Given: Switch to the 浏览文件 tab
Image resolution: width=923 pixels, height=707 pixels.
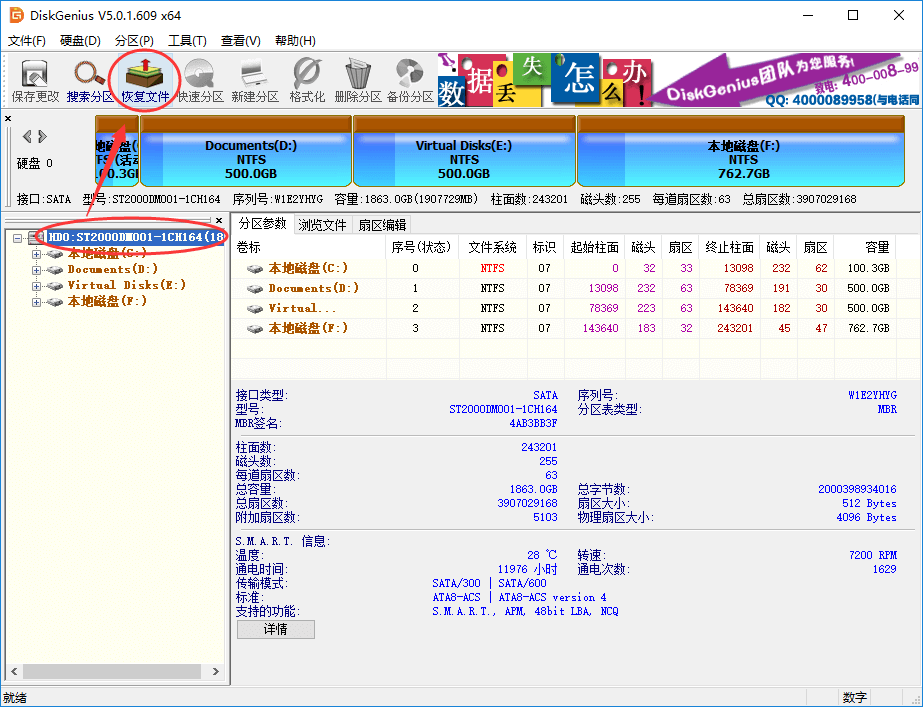Looking at the screenshot, I should pos(322,225).
